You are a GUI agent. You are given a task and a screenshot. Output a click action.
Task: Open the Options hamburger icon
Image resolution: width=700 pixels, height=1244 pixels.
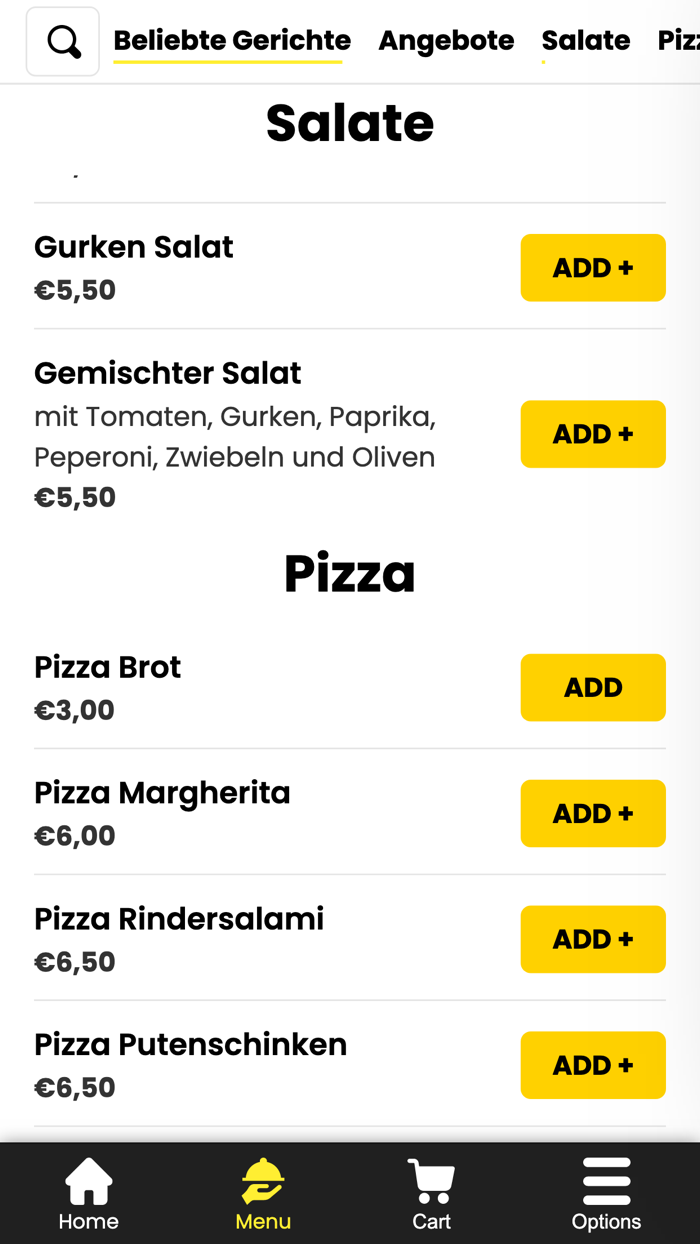coord(606,1192)
